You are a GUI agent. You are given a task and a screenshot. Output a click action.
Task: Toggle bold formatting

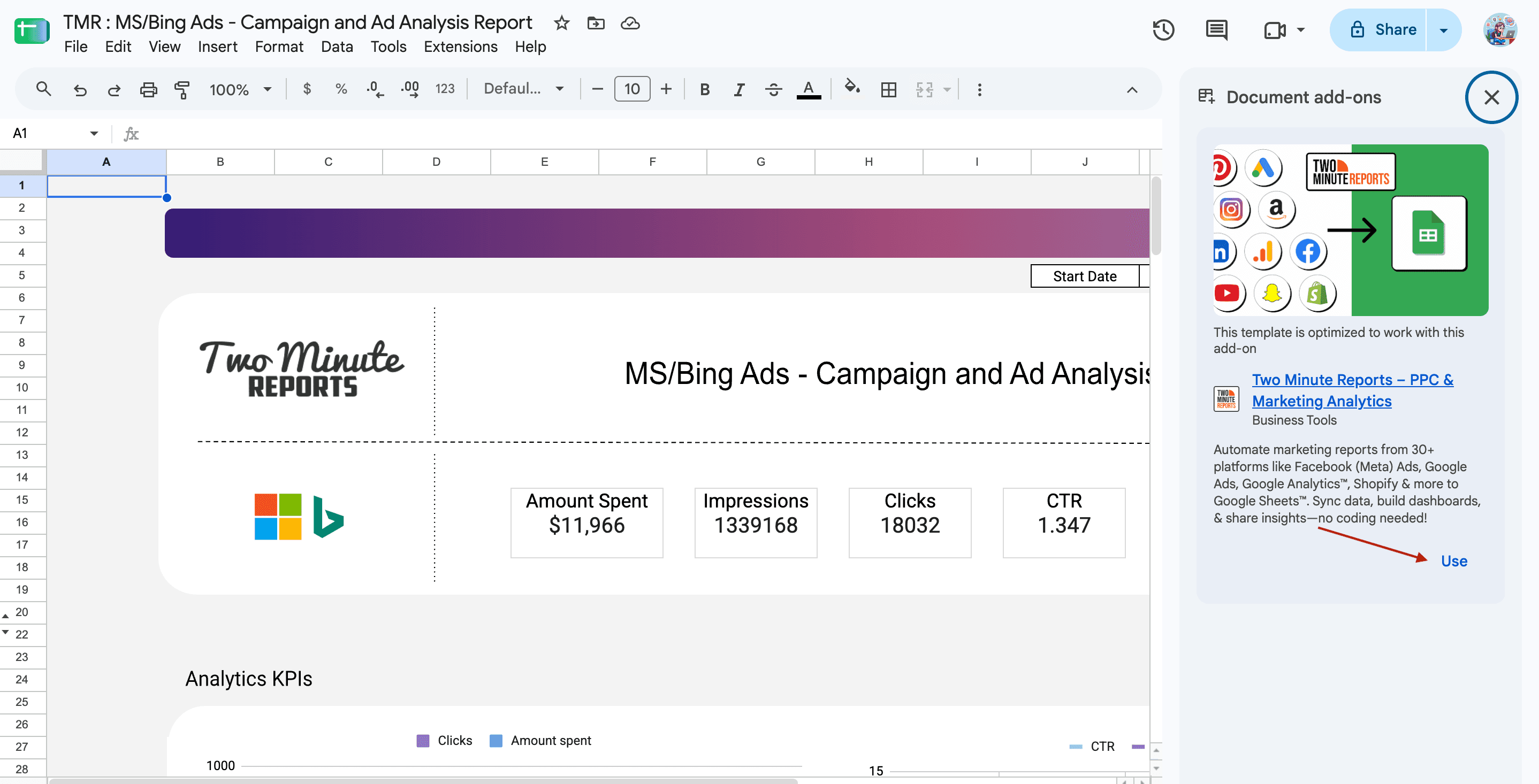(x=705, y=89)
